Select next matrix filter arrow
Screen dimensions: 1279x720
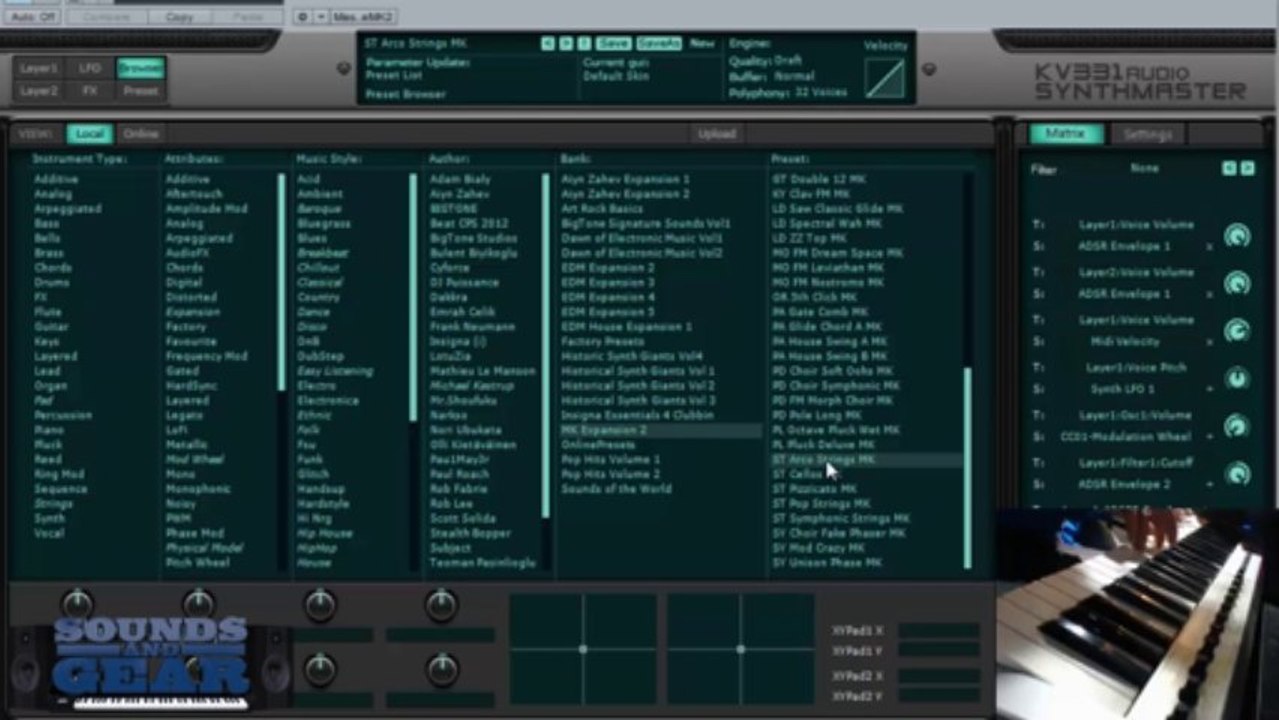pos(1247,168)
